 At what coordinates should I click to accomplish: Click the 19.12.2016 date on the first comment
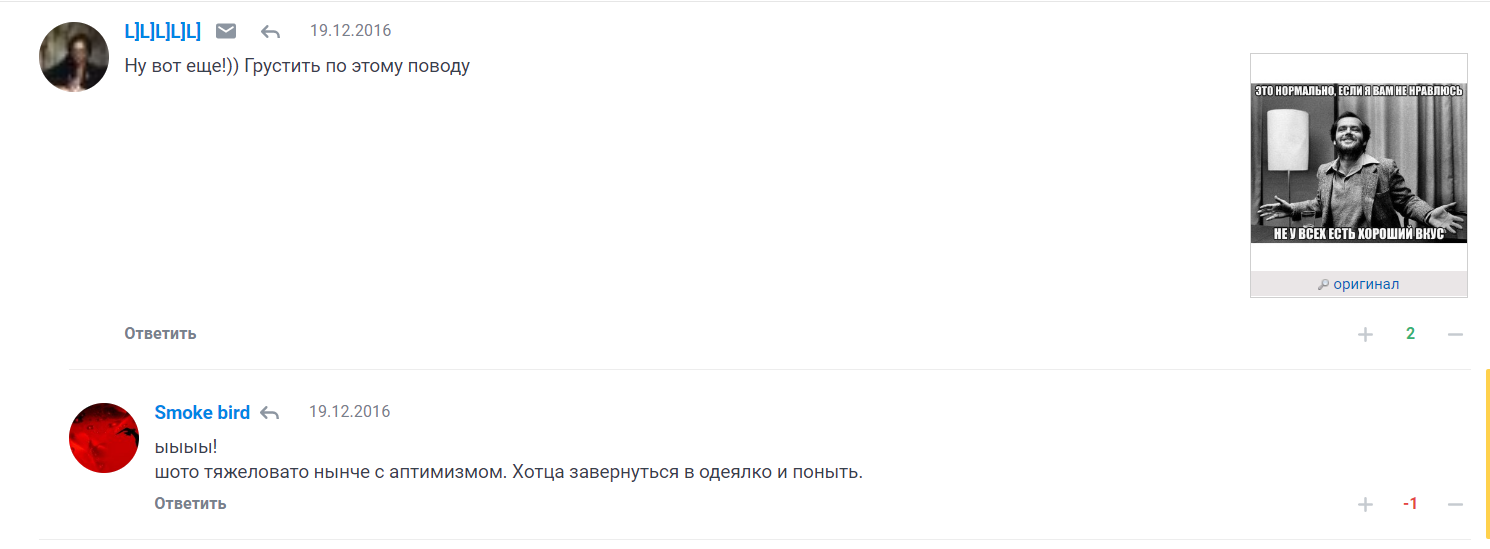pos(350,31)
